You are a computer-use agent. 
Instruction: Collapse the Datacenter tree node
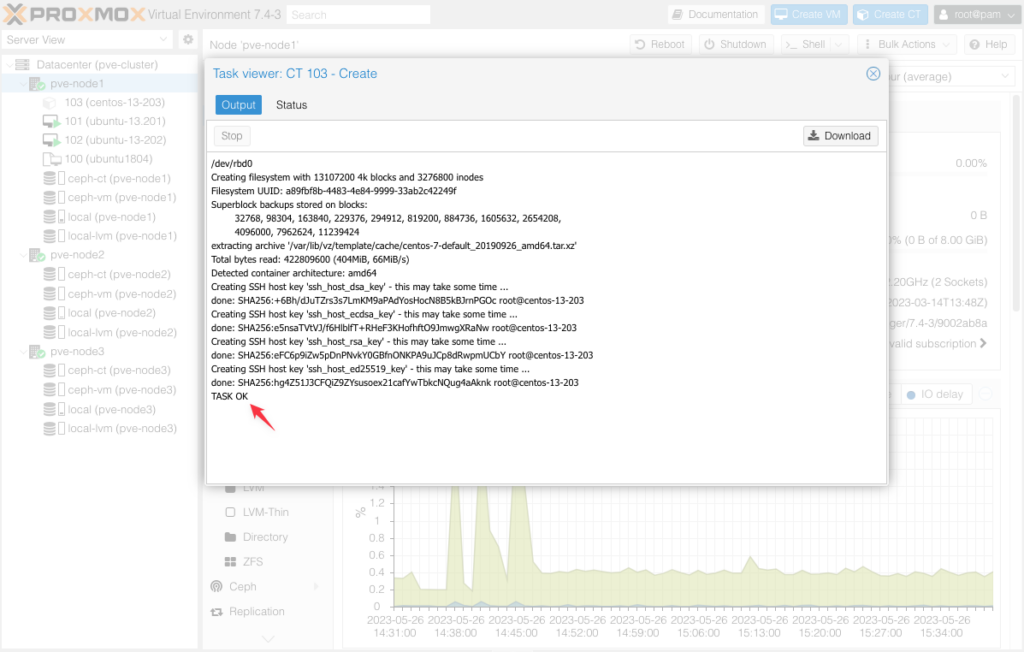pos(9,65)
